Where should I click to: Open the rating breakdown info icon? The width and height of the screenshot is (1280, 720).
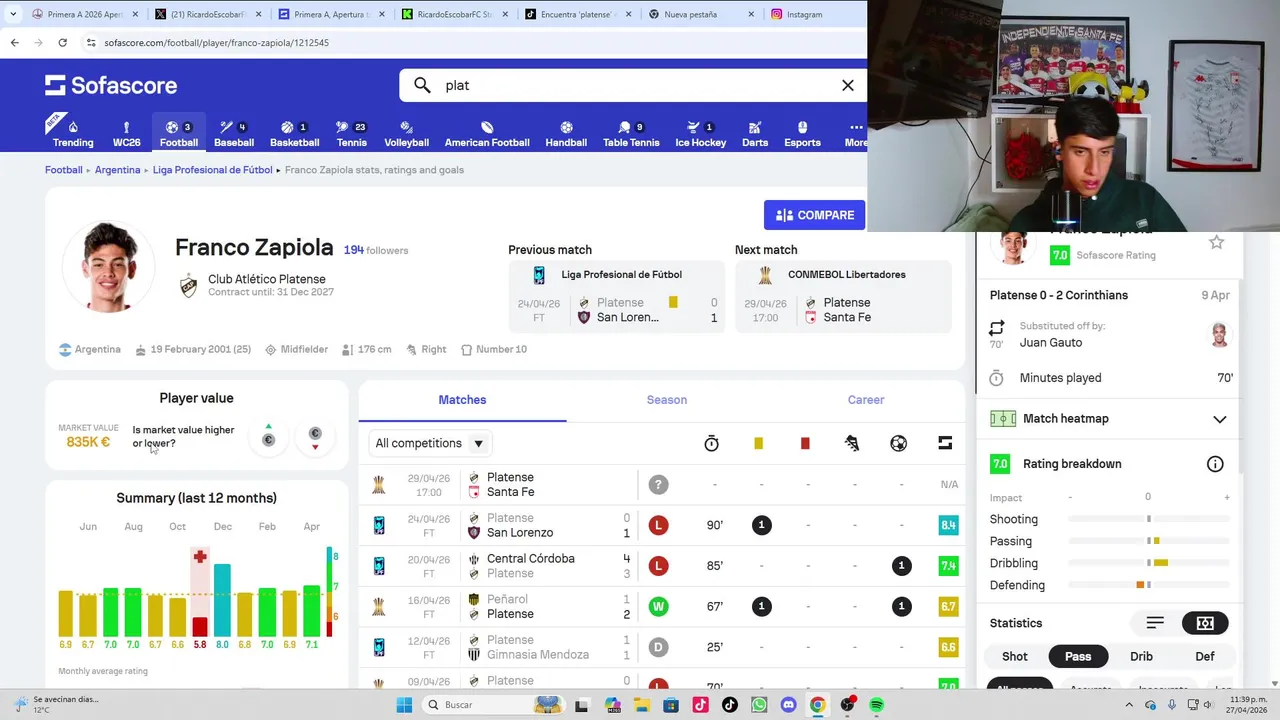coord(1215,464)
